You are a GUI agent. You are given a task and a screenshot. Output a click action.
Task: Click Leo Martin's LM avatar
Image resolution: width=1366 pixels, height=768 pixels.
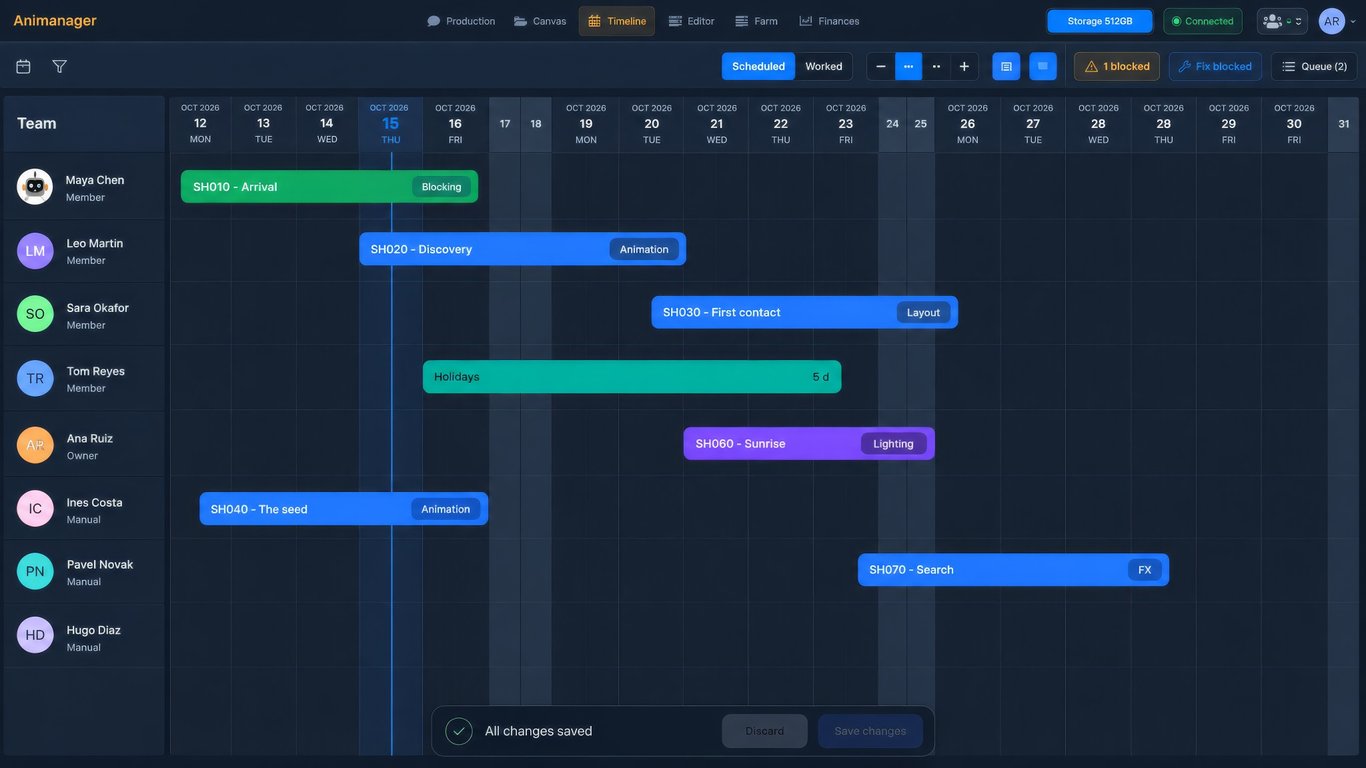click(35, 251)
